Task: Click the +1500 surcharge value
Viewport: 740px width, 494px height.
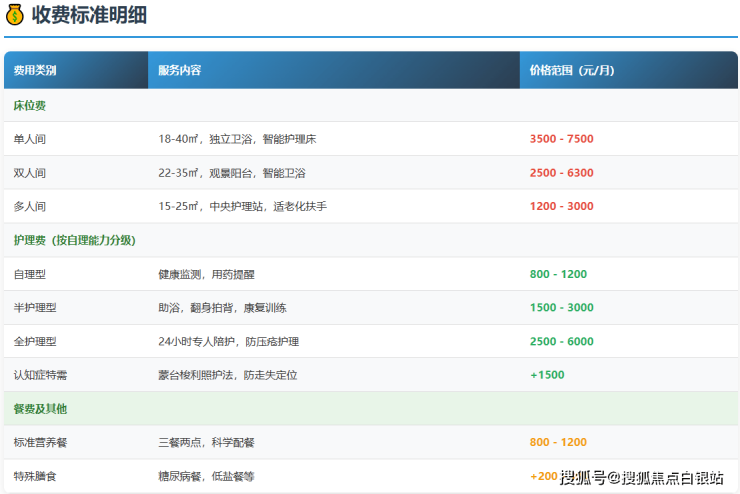Action: pyautogui.click(x=547, y=375)
